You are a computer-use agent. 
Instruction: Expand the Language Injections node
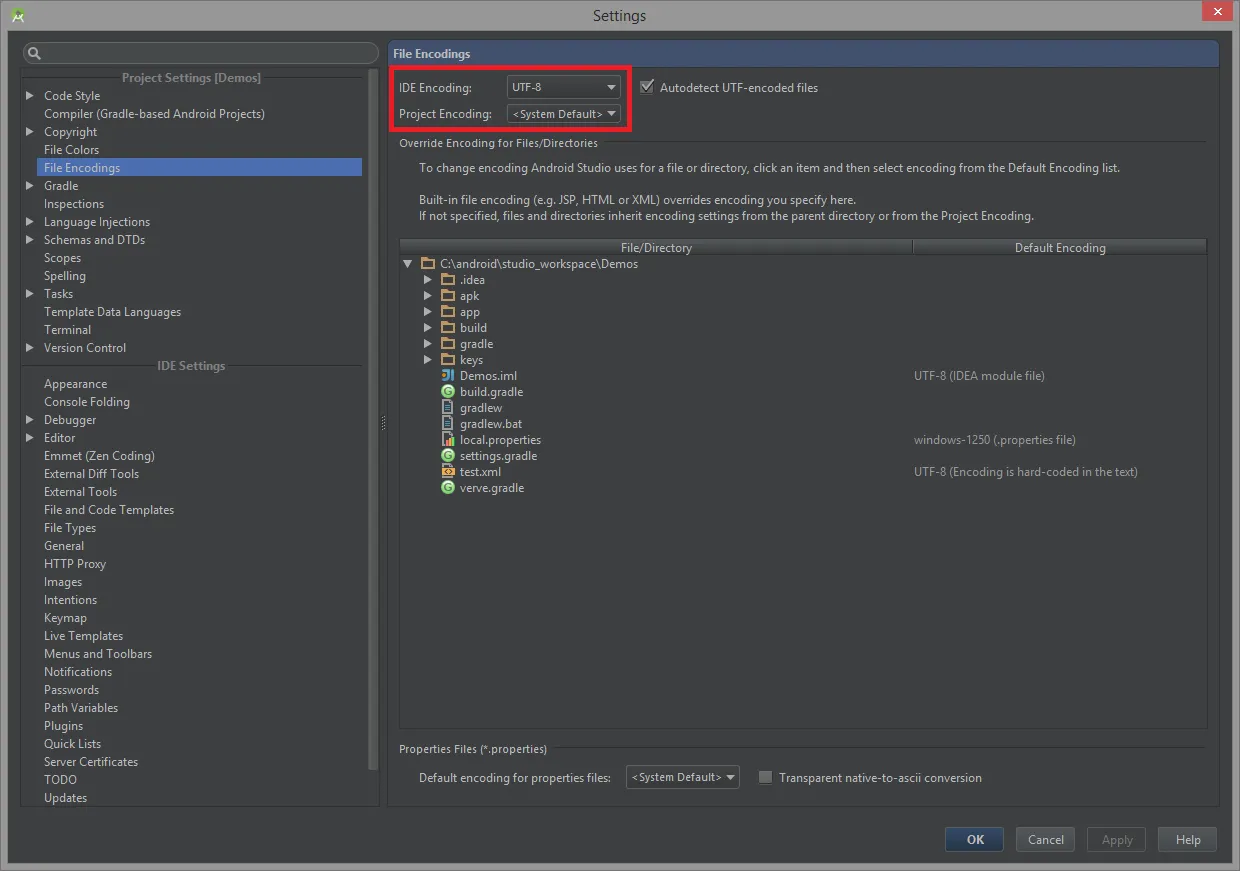point(30,222)
